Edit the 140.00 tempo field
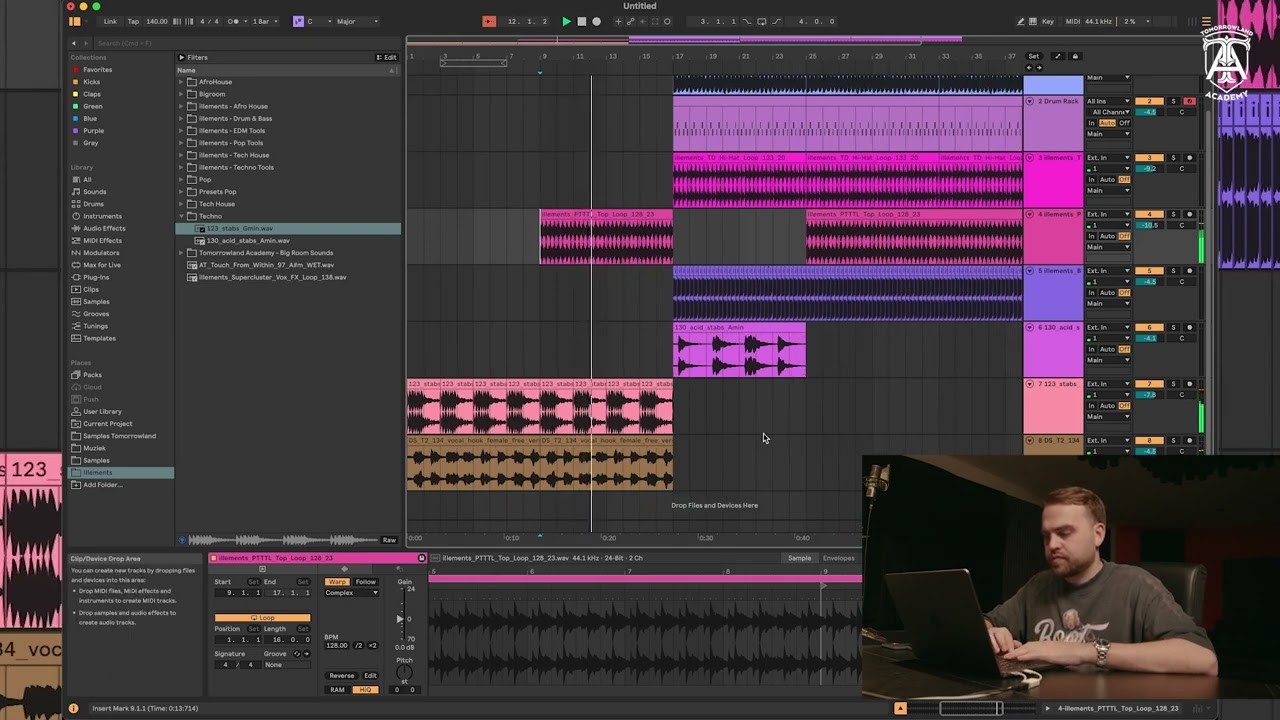This screenshot has height=720, width=1280. click(157, 21)
